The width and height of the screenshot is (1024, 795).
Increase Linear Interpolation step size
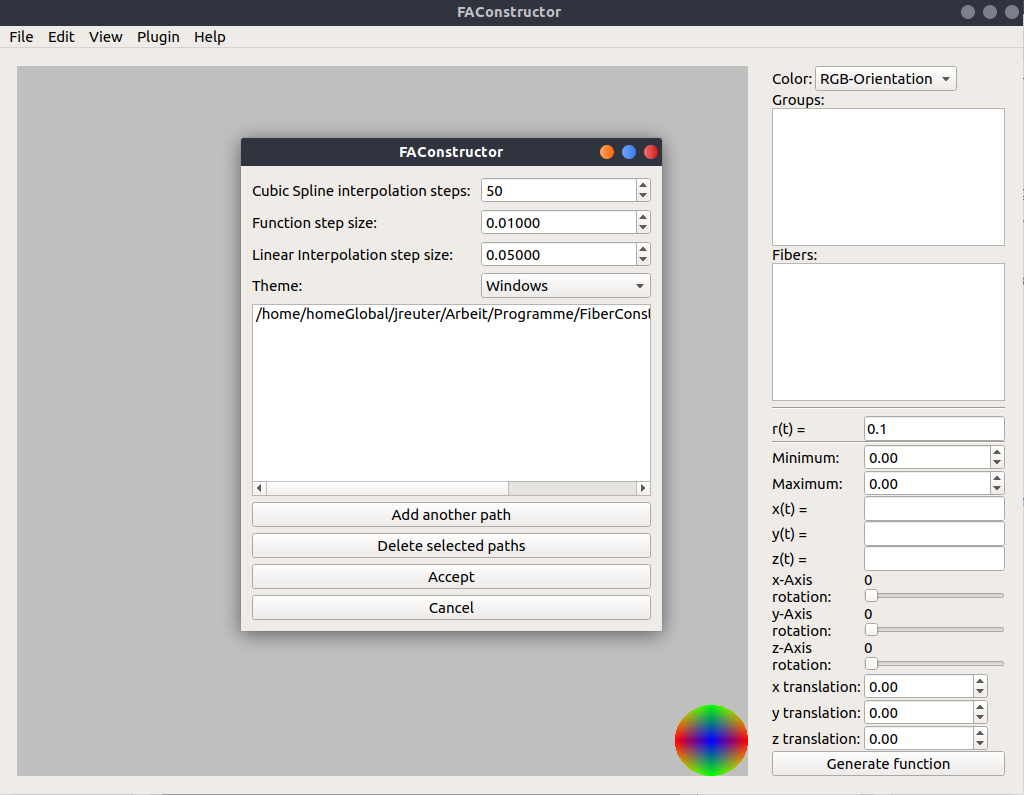click(x=643, y=249)
